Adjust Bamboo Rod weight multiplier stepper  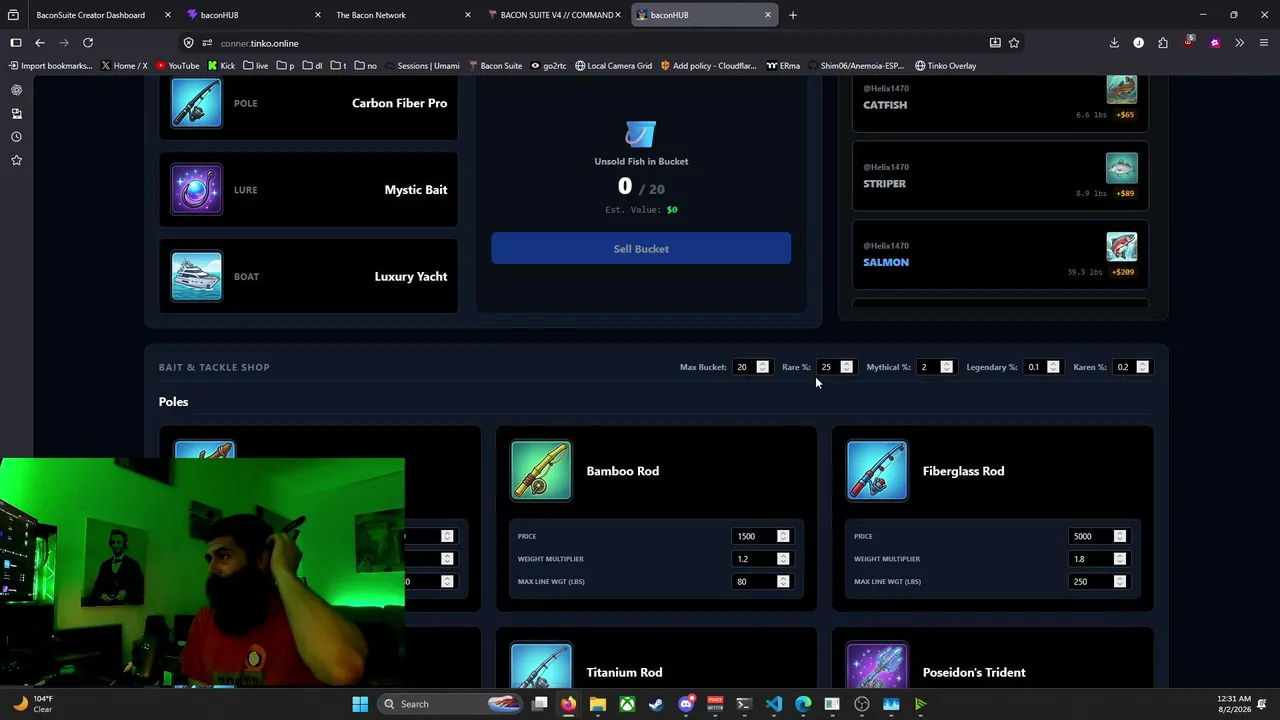pyautogui.click(x=783, y=559)
